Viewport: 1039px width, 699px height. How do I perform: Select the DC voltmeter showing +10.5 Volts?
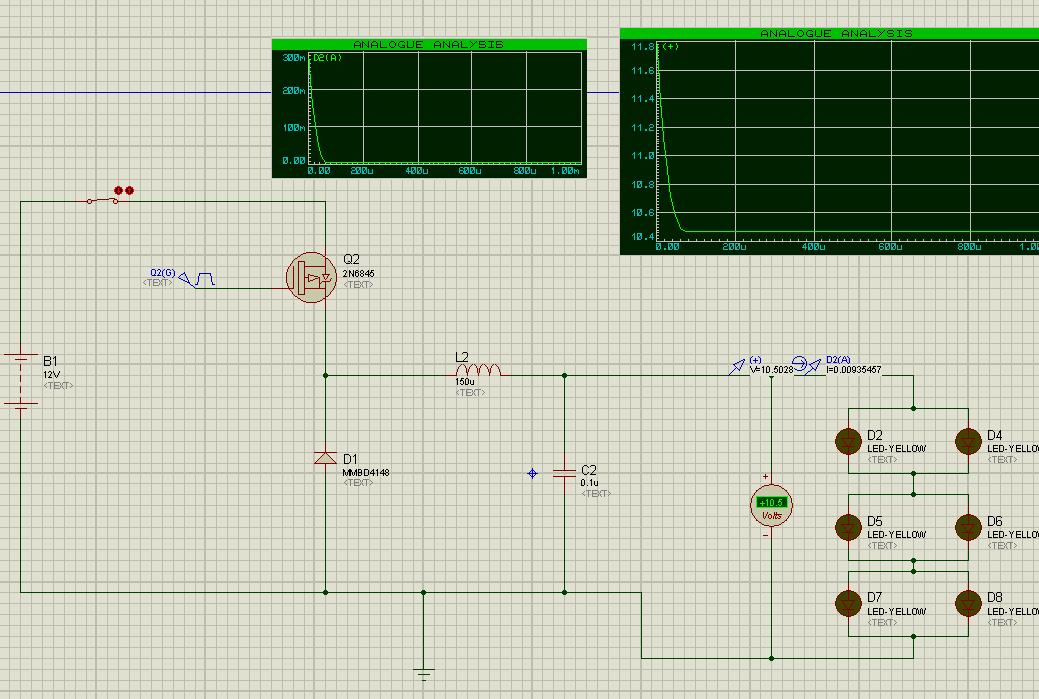pyautogui.click(x=771, y=506)
